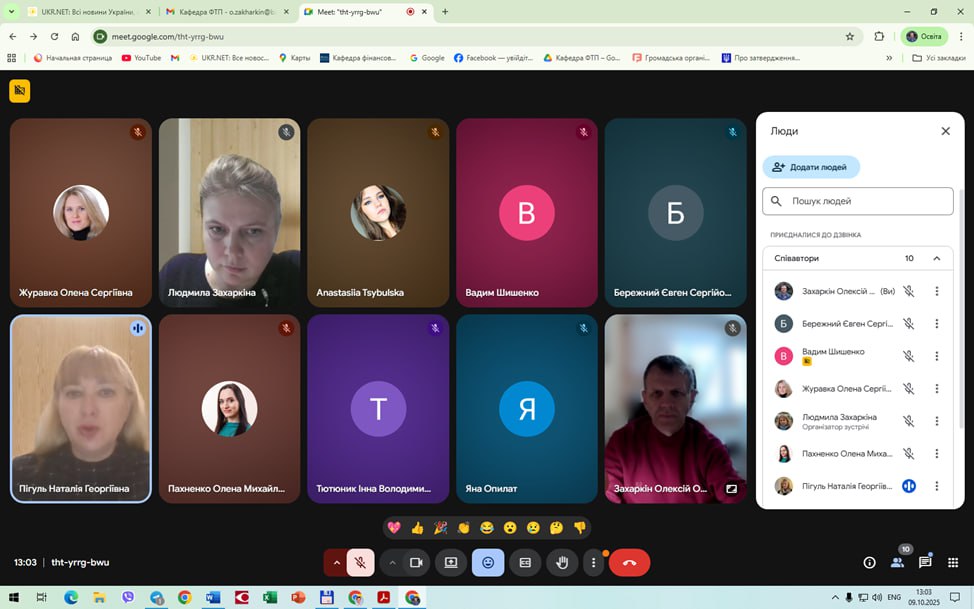Collapse the Співавтори participants section
Screen dimensions: 974x609
[x=936, y=258]
